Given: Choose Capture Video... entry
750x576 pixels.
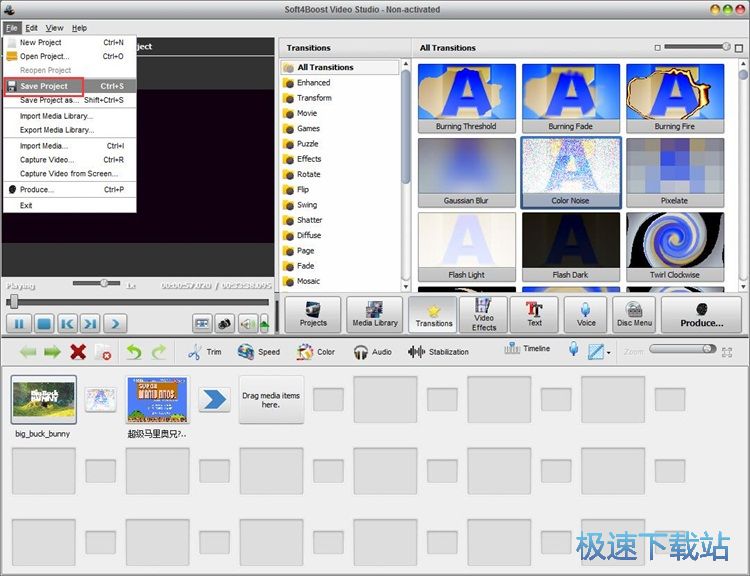Looking at the screenshot, I should point(70,159).
